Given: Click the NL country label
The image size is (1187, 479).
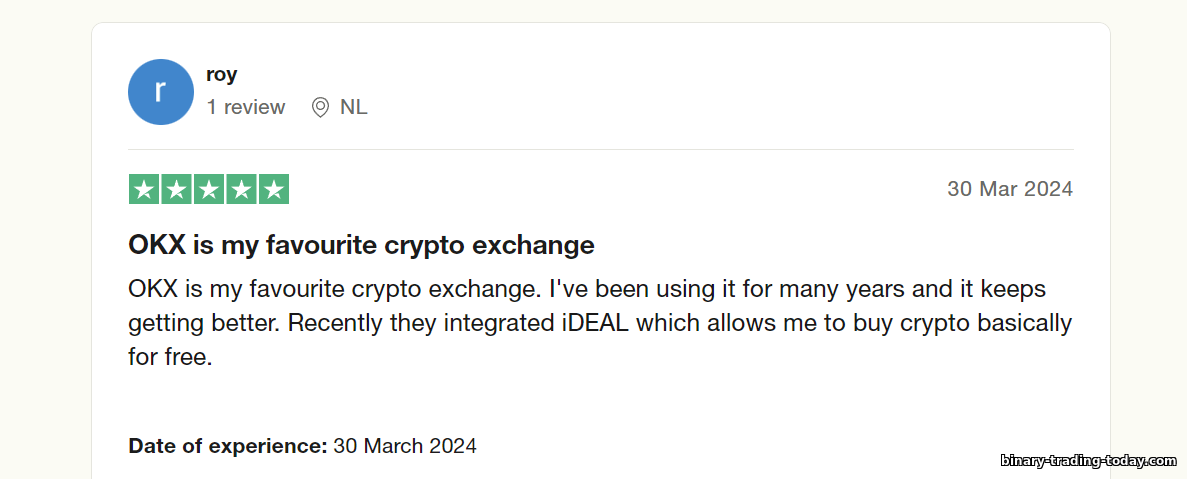Looking at the screenshot, I should point(354,107).
